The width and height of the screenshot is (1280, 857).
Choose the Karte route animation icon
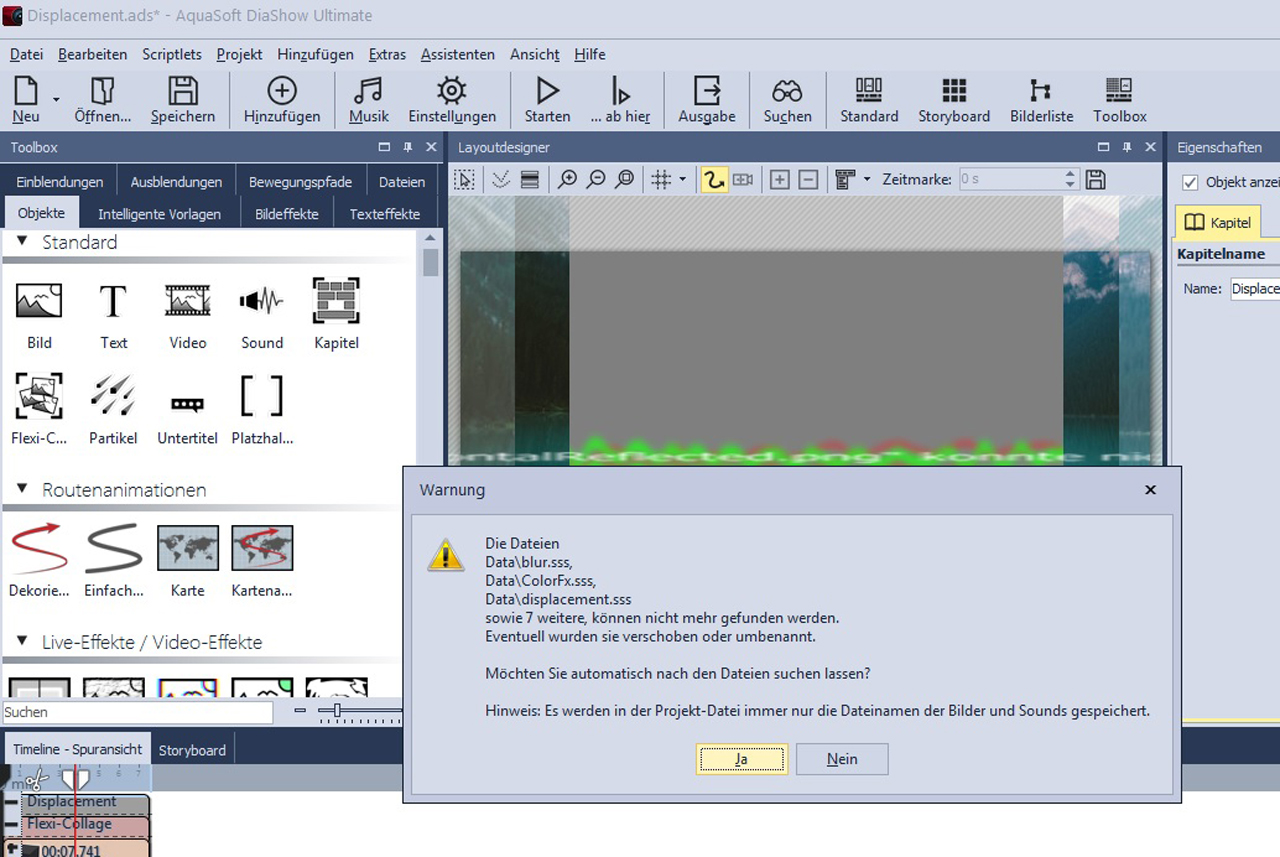[187, 548]
